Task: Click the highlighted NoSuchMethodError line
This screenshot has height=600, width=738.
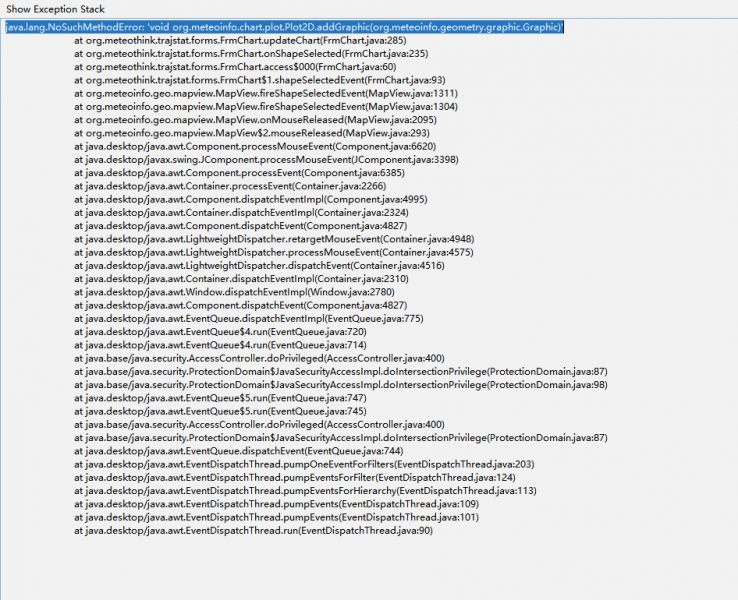Action: click(x=284, y=27)
